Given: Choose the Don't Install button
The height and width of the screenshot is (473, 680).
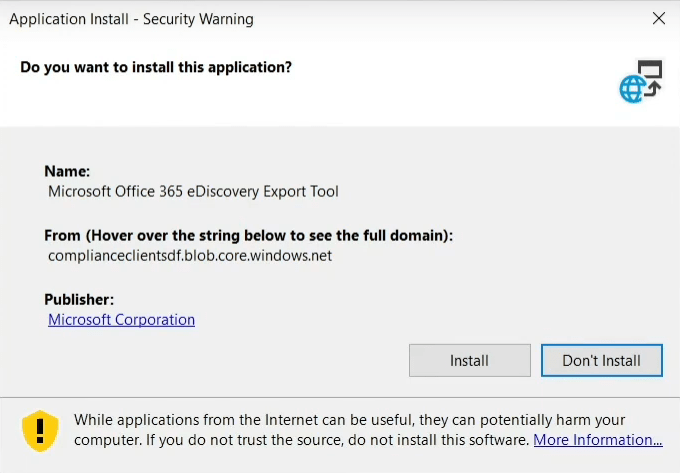Looking at the screenshot, I should pos(602,360).
